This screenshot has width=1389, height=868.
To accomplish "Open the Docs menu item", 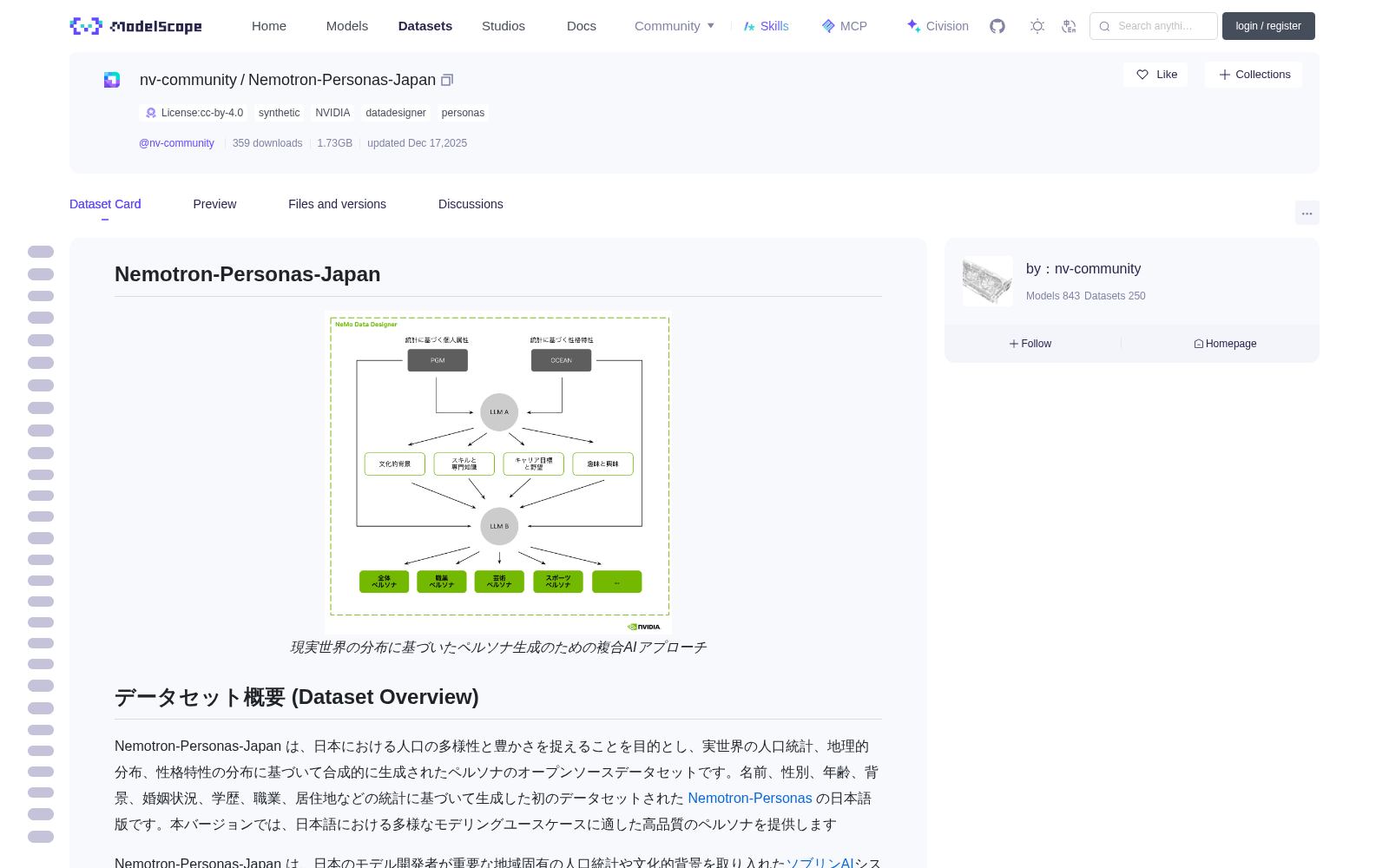I will click(582, 26).
